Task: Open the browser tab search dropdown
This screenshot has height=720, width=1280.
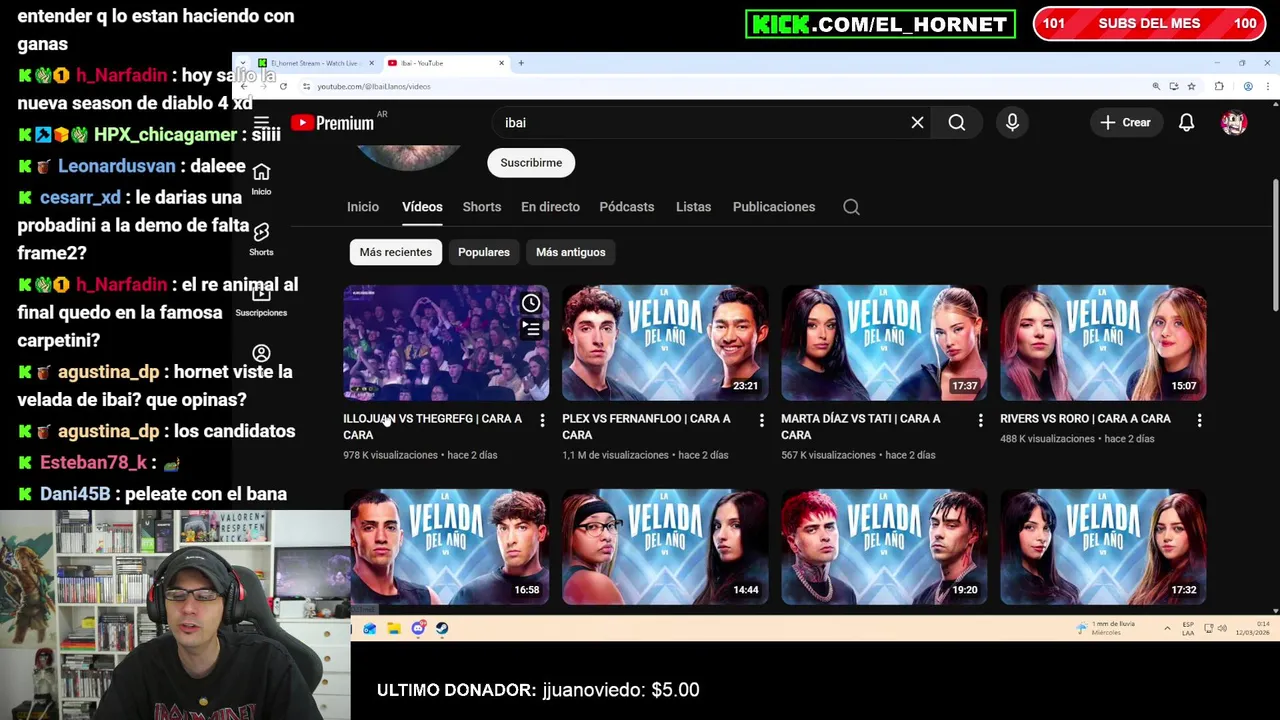Action: tap(244, 63)
